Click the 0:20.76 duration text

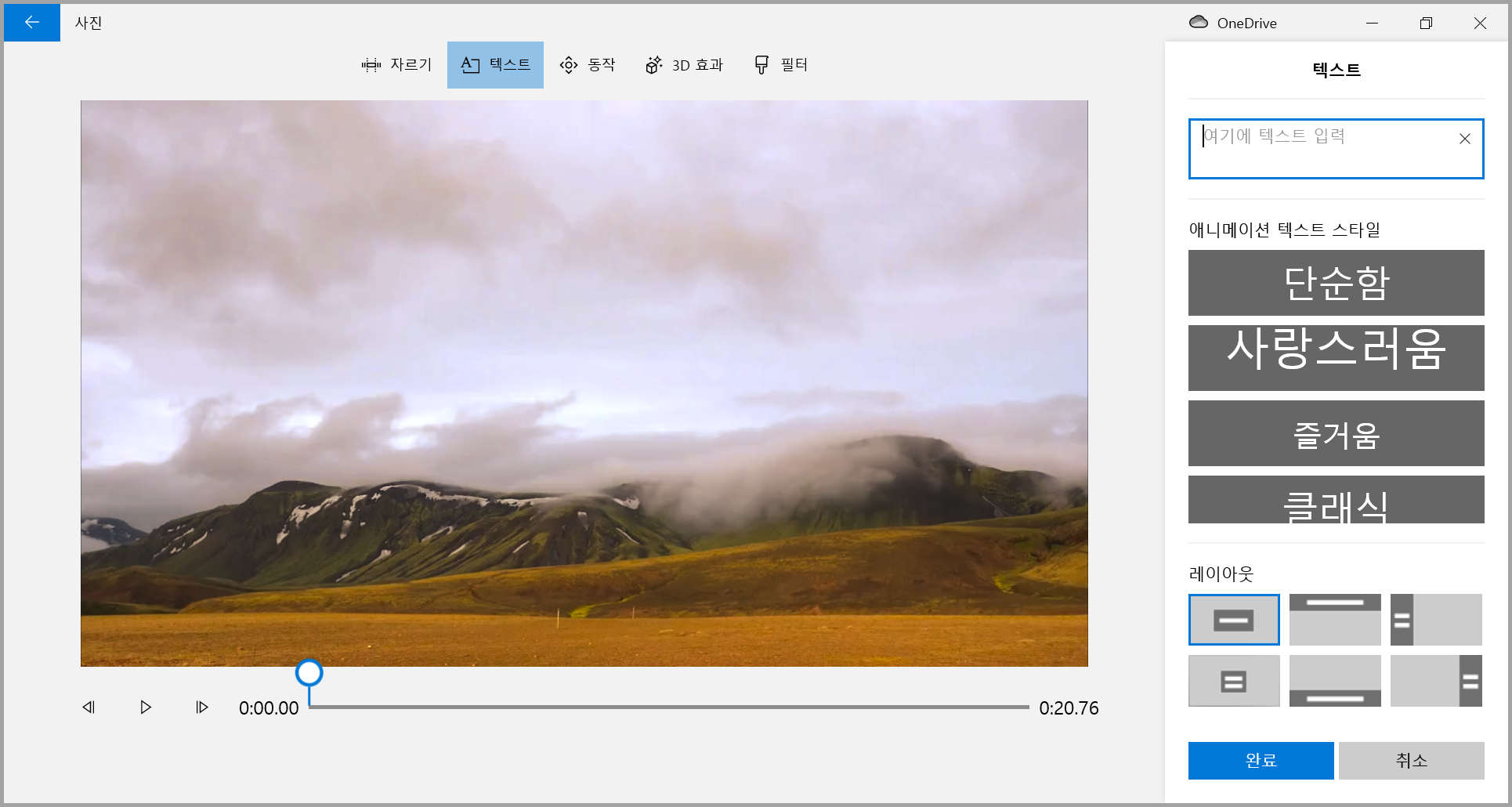pos(1069,708)
